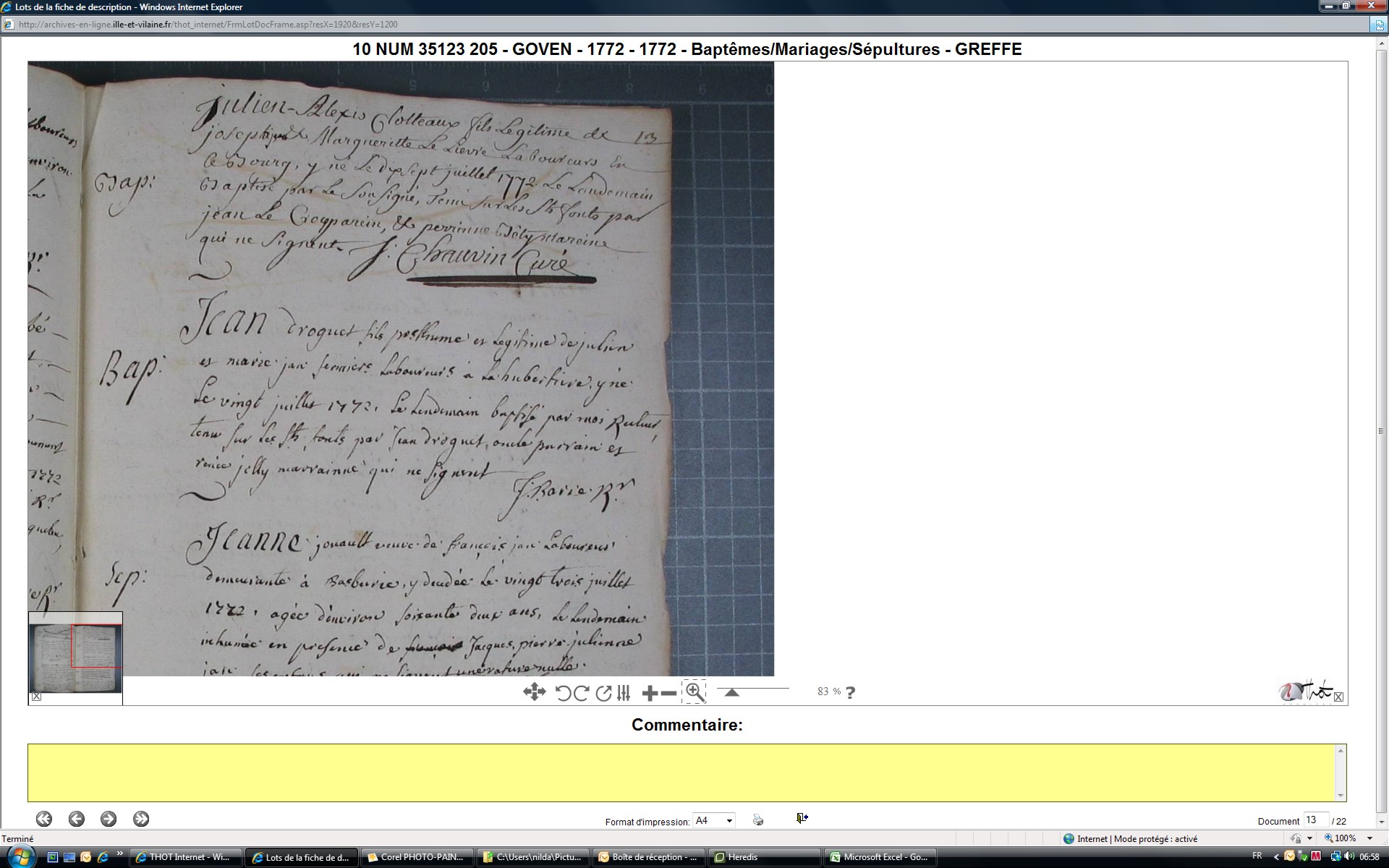The width and height of the screenshot is (1389, 868).
Task: Go to next document page
Action: 109,819
